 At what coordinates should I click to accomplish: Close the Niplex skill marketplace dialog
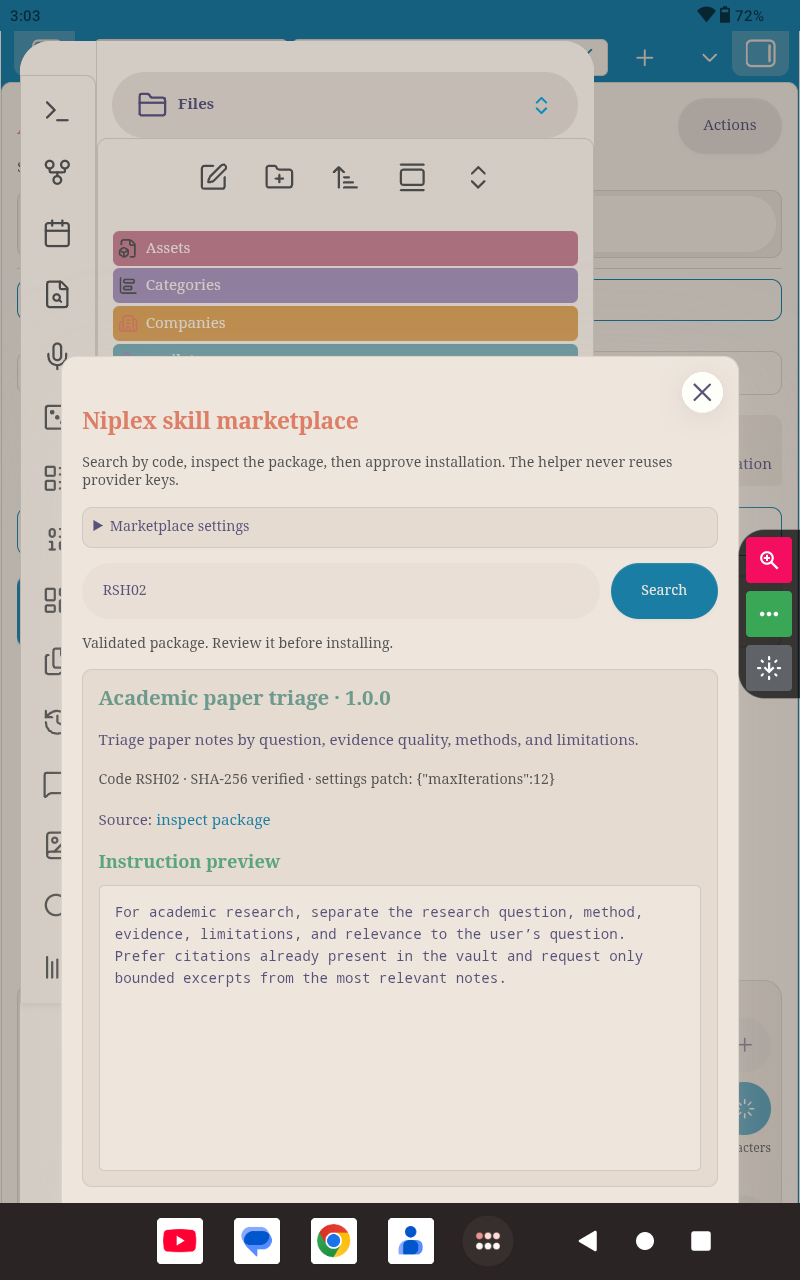(x=702, y=392)
